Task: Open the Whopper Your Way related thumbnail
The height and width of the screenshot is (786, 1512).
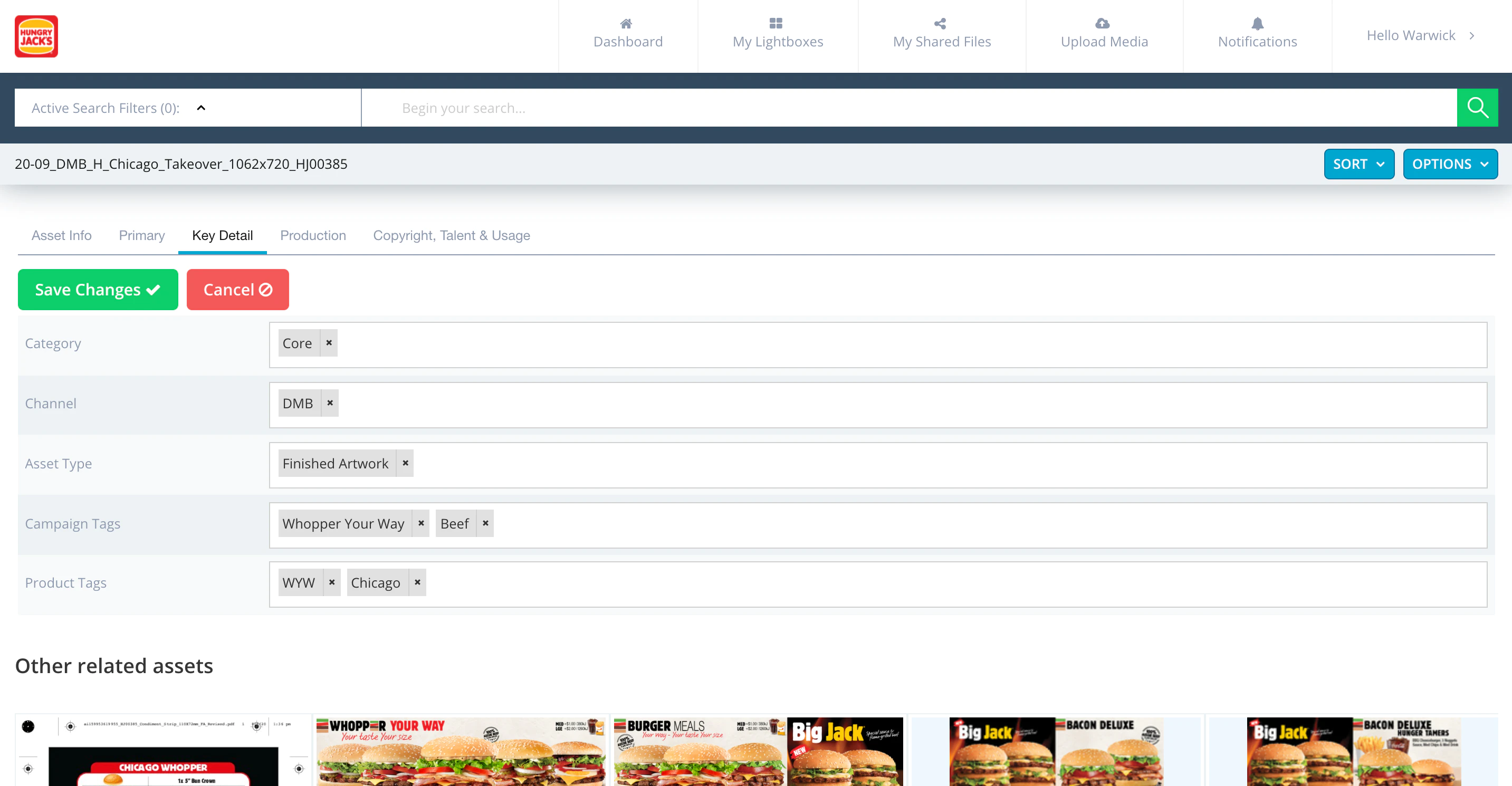Action: click(x=461, y=751)
